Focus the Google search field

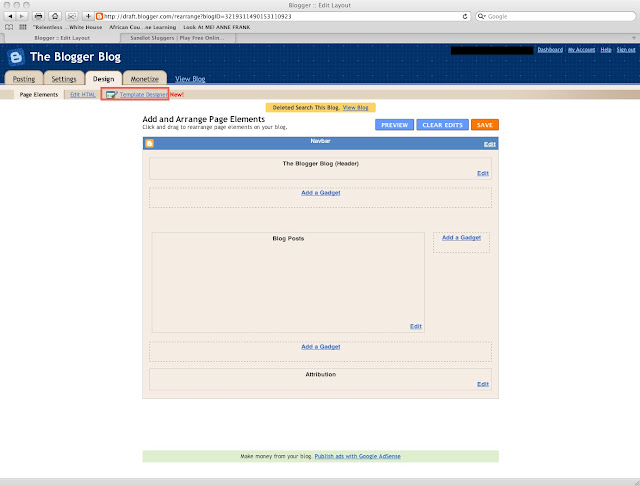tap(556, 16)
